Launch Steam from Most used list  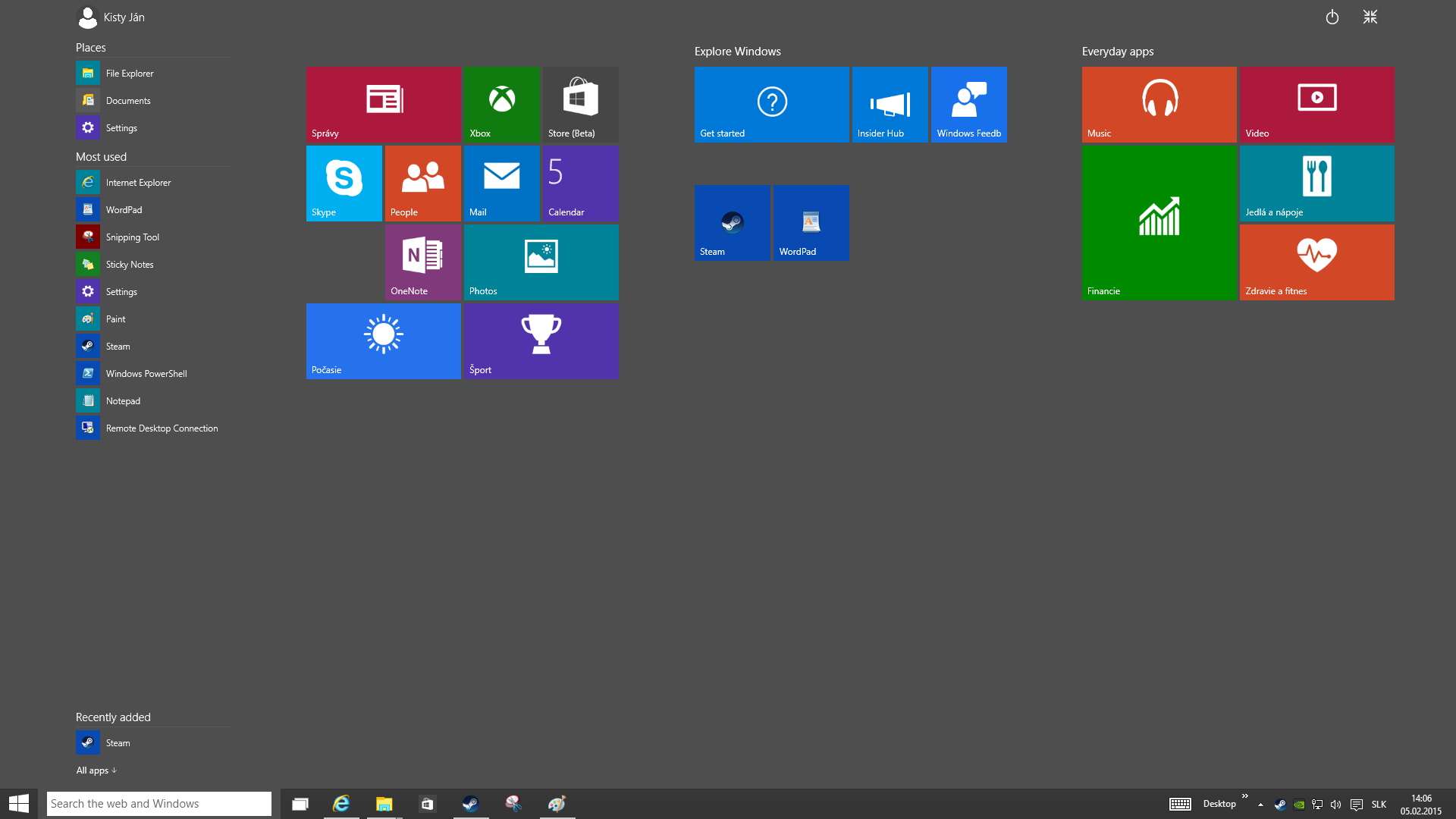coord(152,347)
